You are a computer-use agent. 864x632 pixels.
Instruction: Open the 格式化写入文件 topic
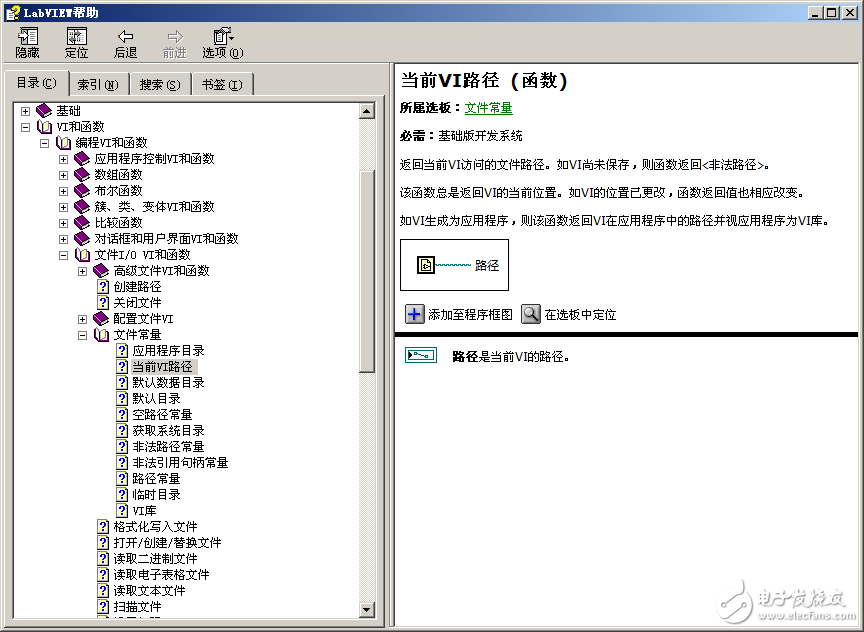[x=155, y=526]
